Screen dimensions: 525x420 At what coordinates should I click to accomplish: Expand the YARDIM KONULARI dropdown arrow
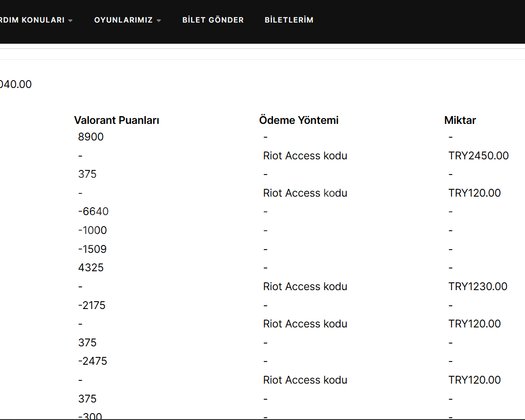(x=70, y=20)
